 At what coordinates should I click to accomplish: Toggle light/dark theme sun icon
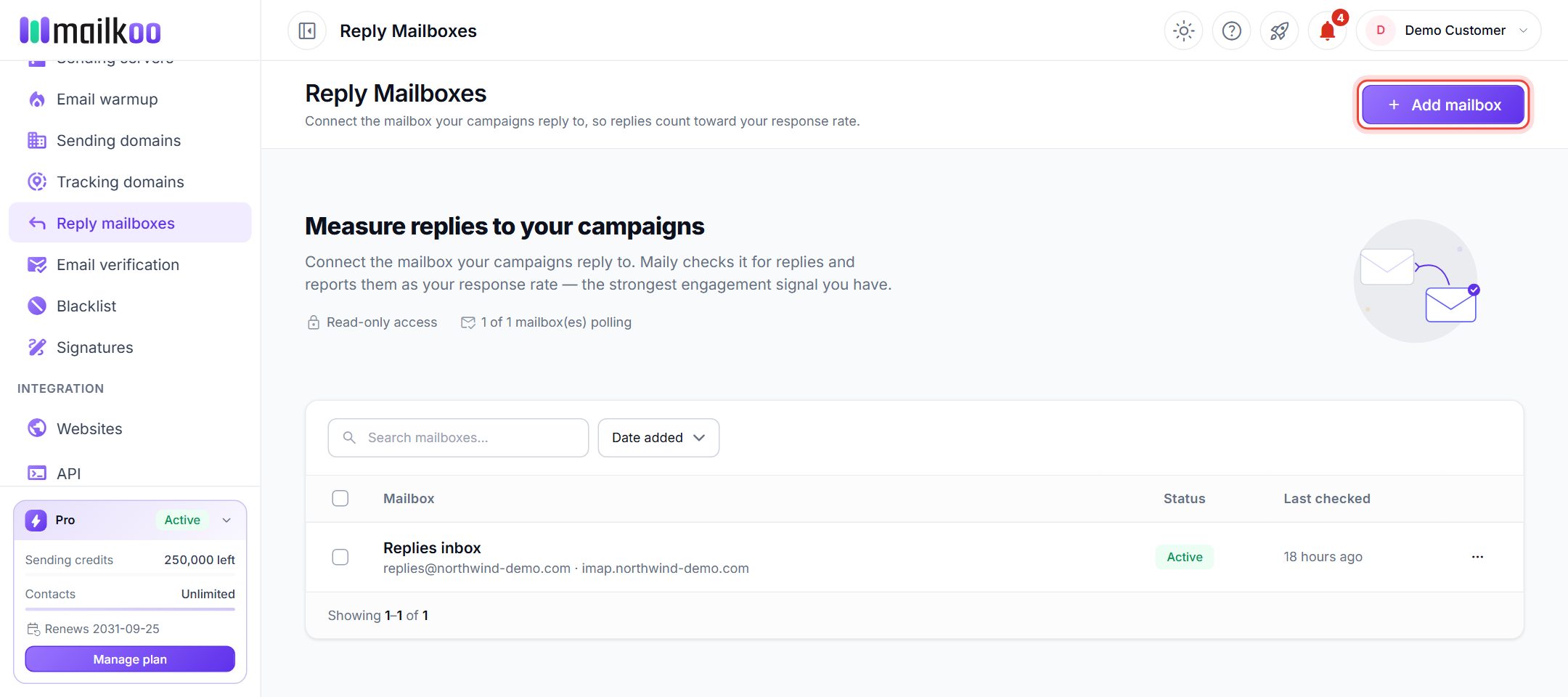(1184, 31)
